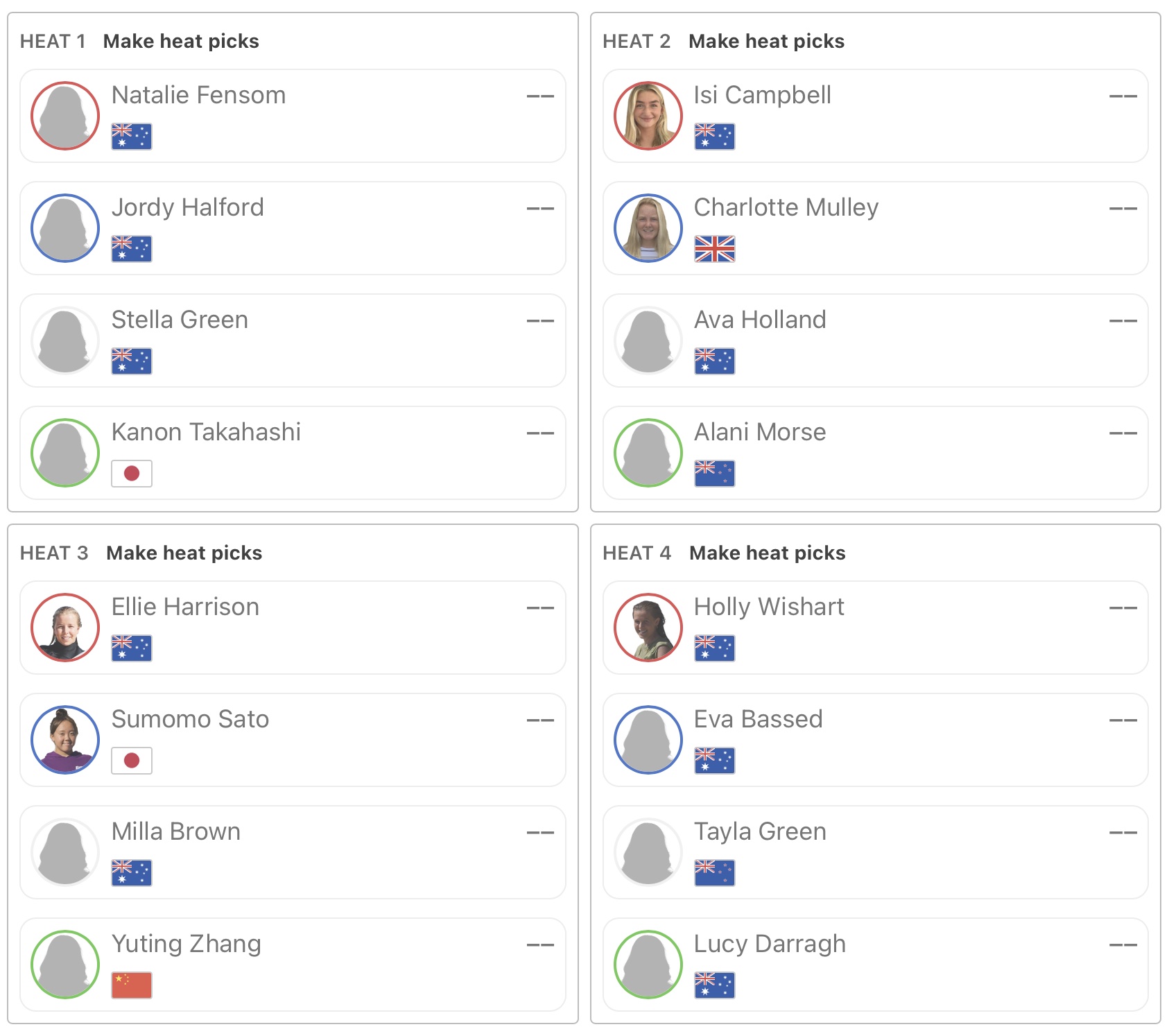Image resolution: width=1169 pixels, height=1036 pixels.
Task: Click the Australian flag under Jordy Halford
Action: pyautogui.click(x=132, y=249)
